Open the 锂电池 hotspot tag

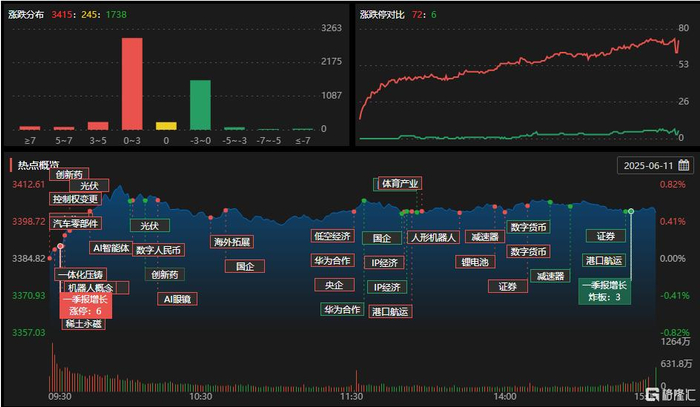tap(475, 262)
